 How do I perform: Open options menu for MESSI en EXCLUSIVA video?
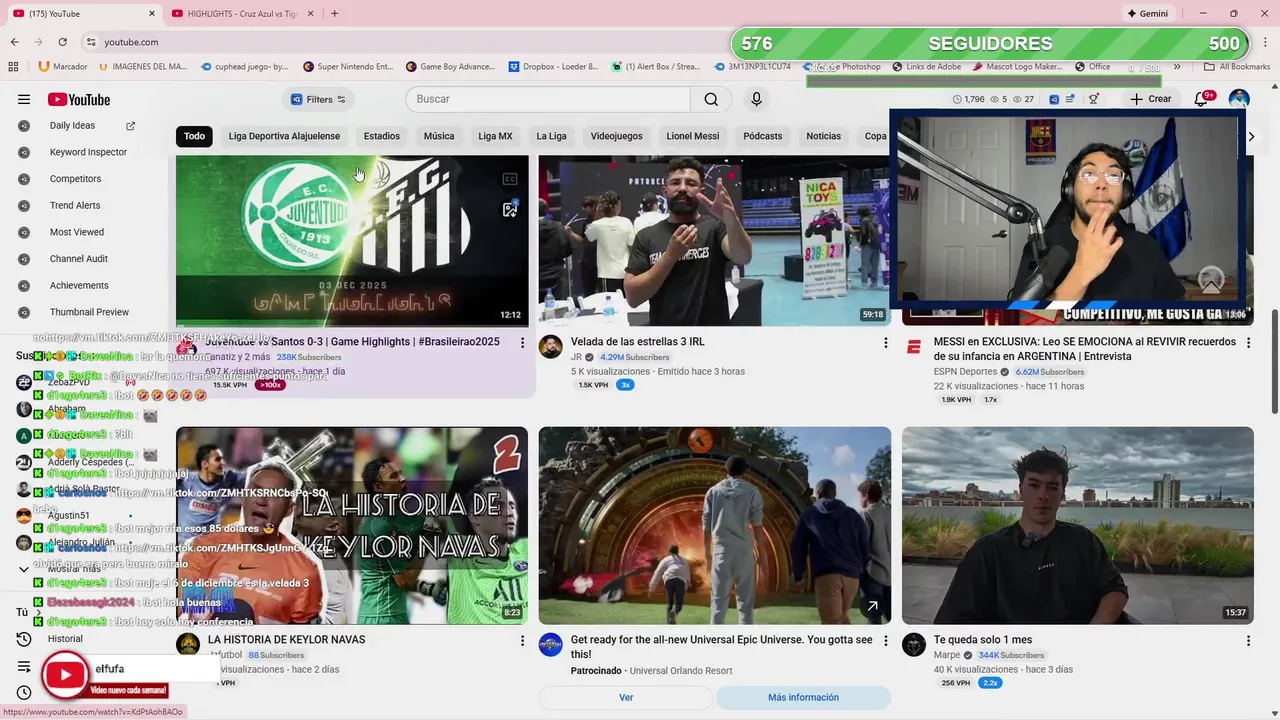click(x=1248, y=342)
